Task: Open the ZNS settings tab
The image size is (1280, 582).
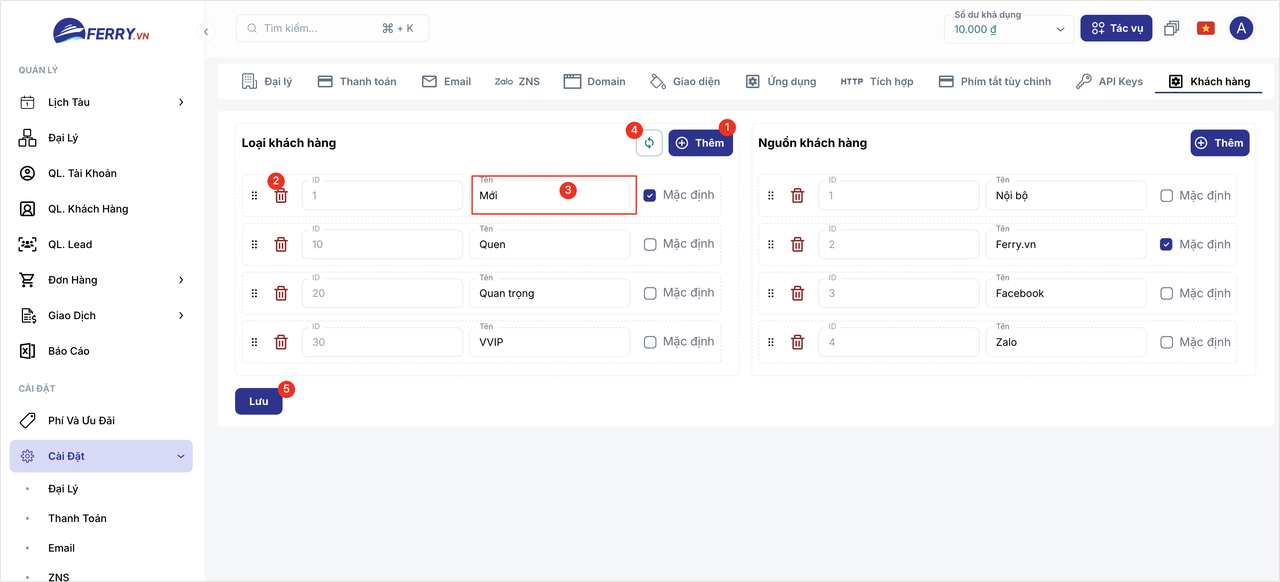Action: 517,81
